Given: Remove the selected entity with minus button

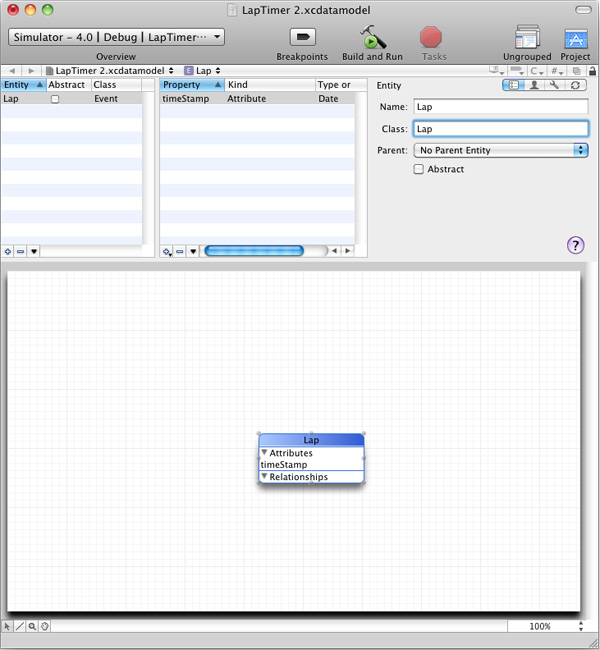Looking at the screenshot, I should [20, 251].
